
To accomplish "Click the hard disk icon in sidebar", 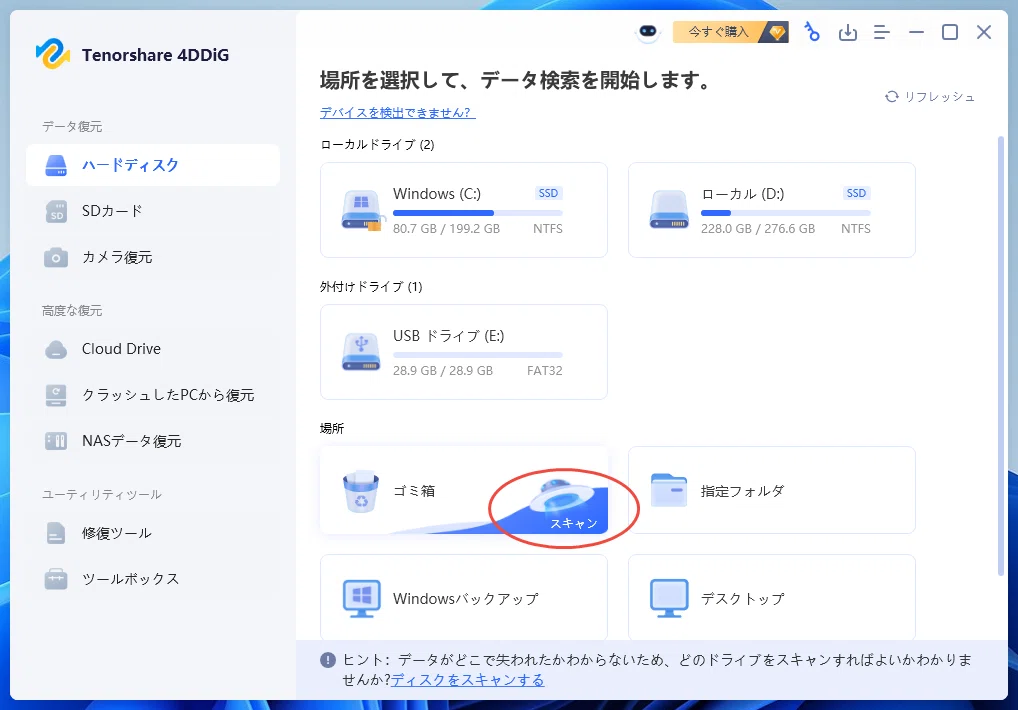I will (56, 165).
